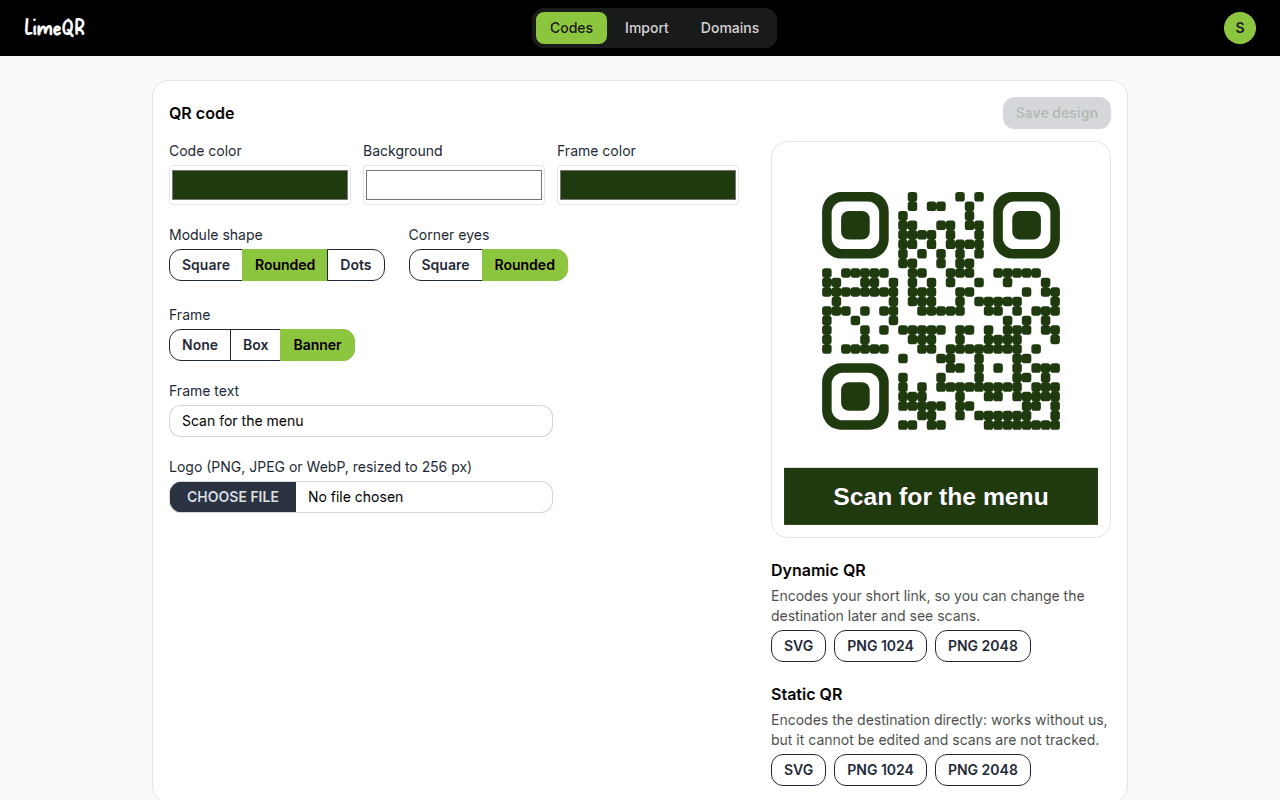Click the Corner eyes label

(x=449, y=235)
